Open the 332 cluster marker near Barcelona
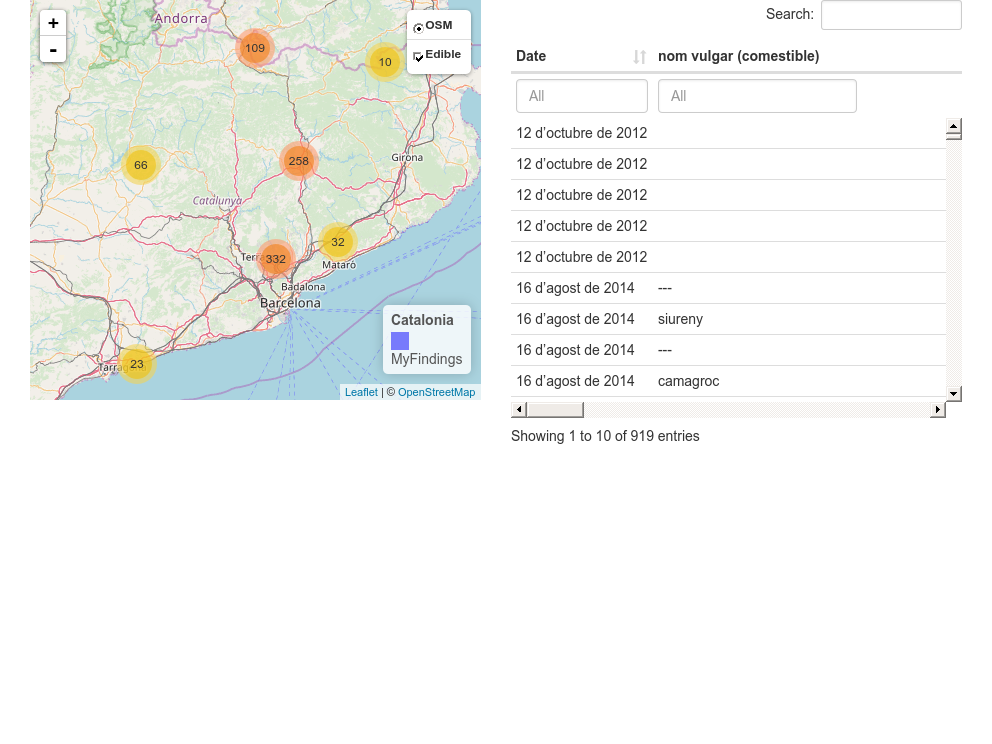992x744 pixels. click(276, 259)
